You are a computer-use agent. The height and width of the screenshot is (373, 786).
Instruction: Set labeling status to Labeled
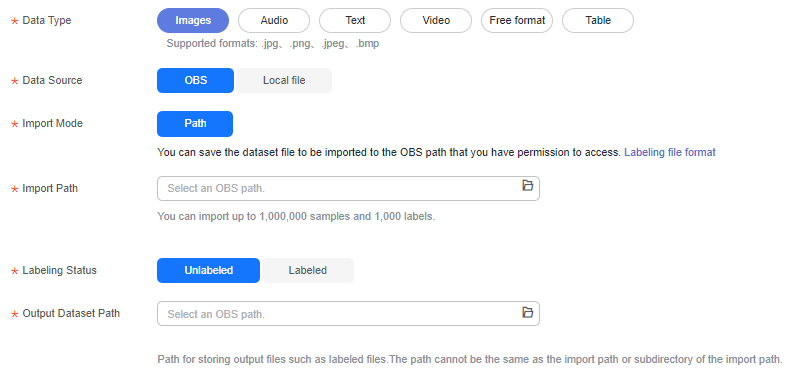[x=308, y=271]
